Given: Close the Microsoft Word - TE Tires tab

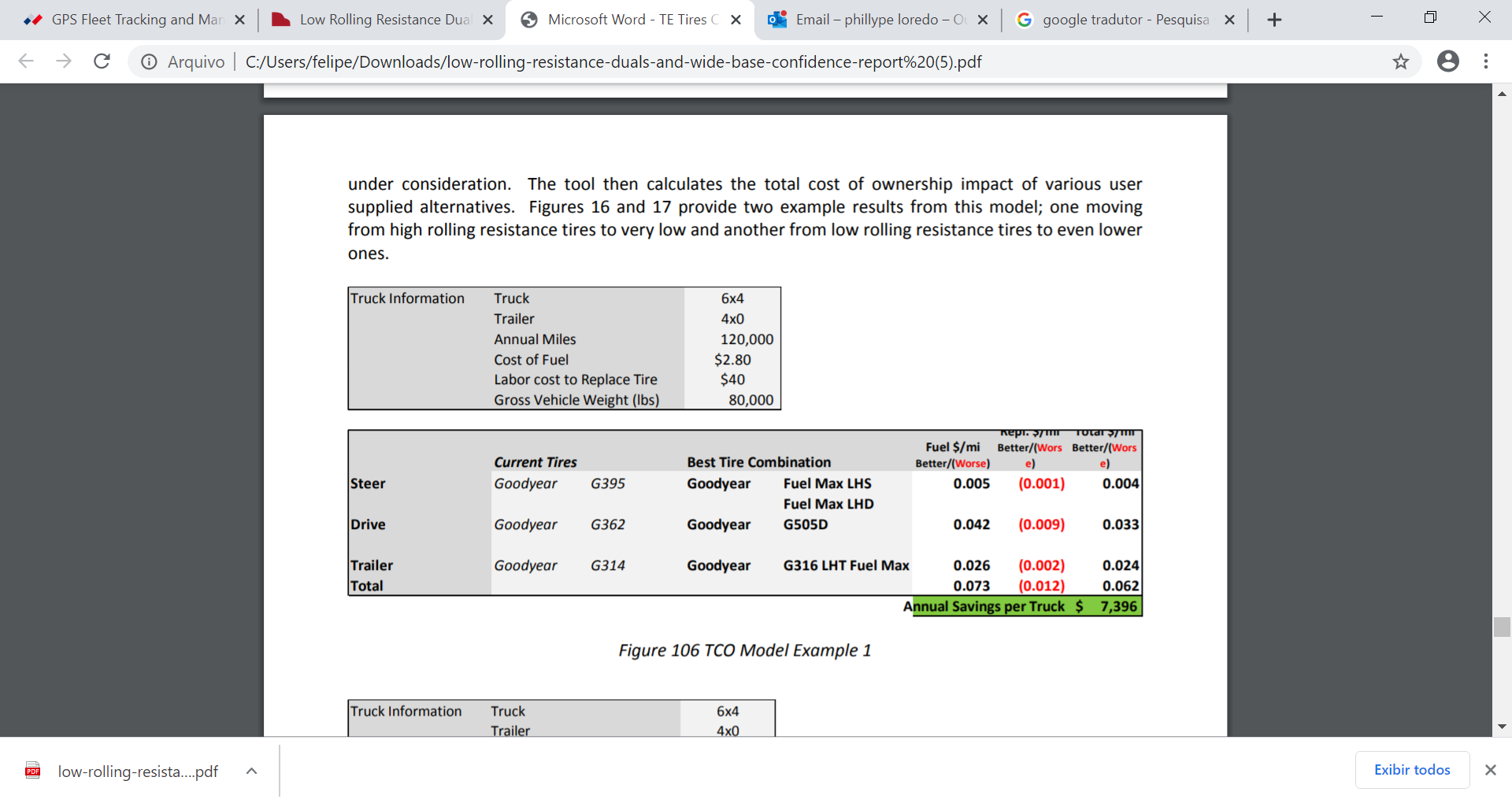Looking at the screenshot, I should click(736, 20).
